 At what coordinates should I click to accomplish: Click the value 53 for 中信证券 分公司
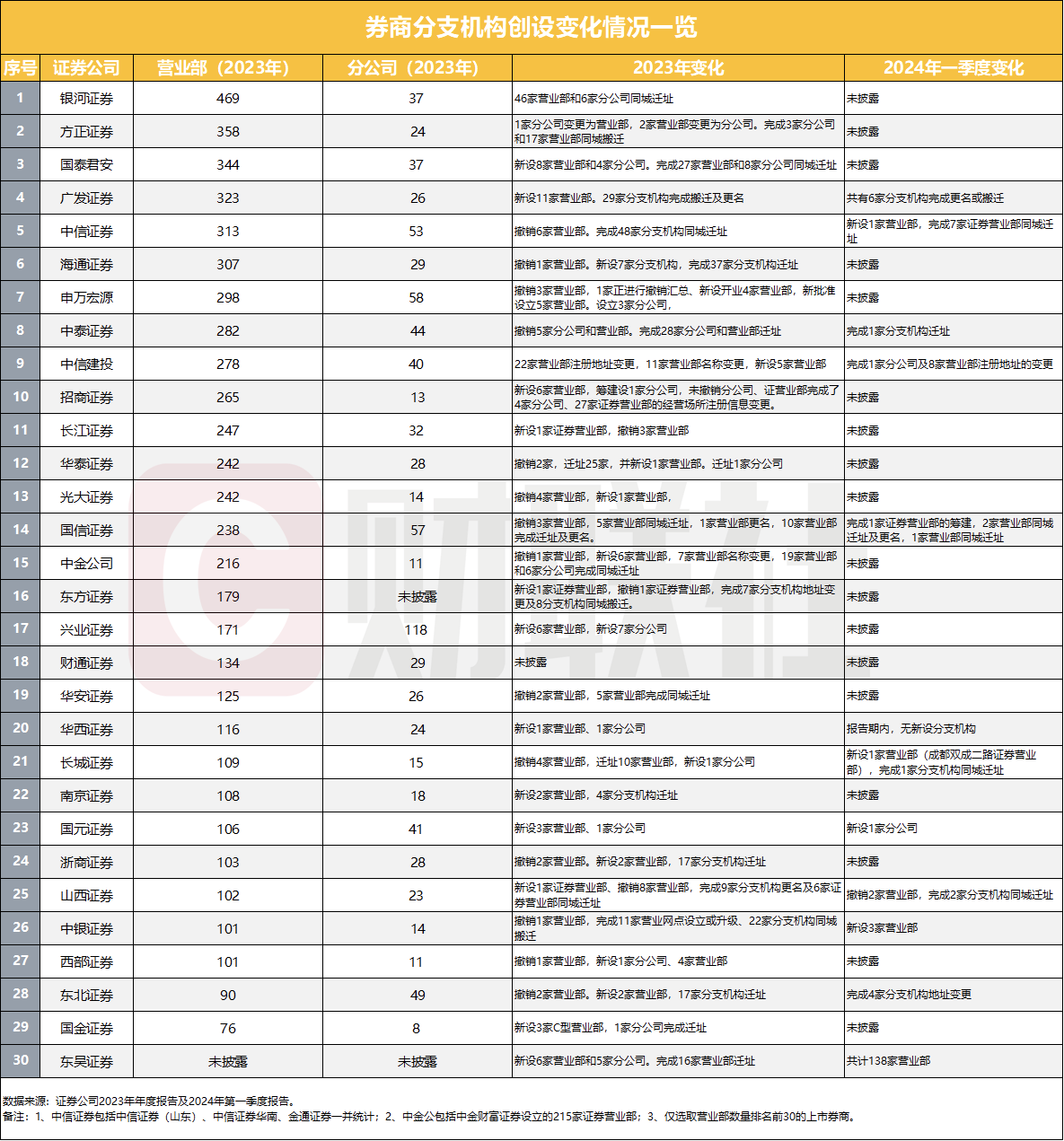click(417, 232)
